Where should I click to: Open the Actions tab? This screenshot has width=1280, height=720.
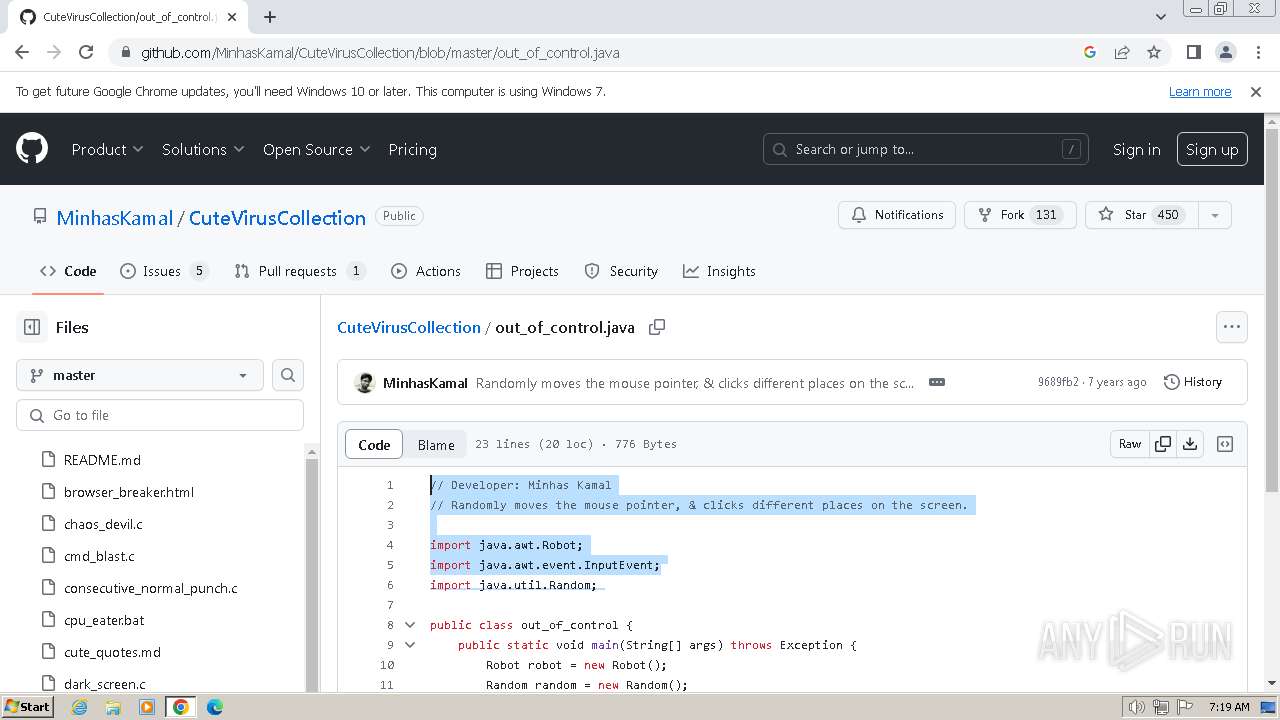[x=426, y=271]
